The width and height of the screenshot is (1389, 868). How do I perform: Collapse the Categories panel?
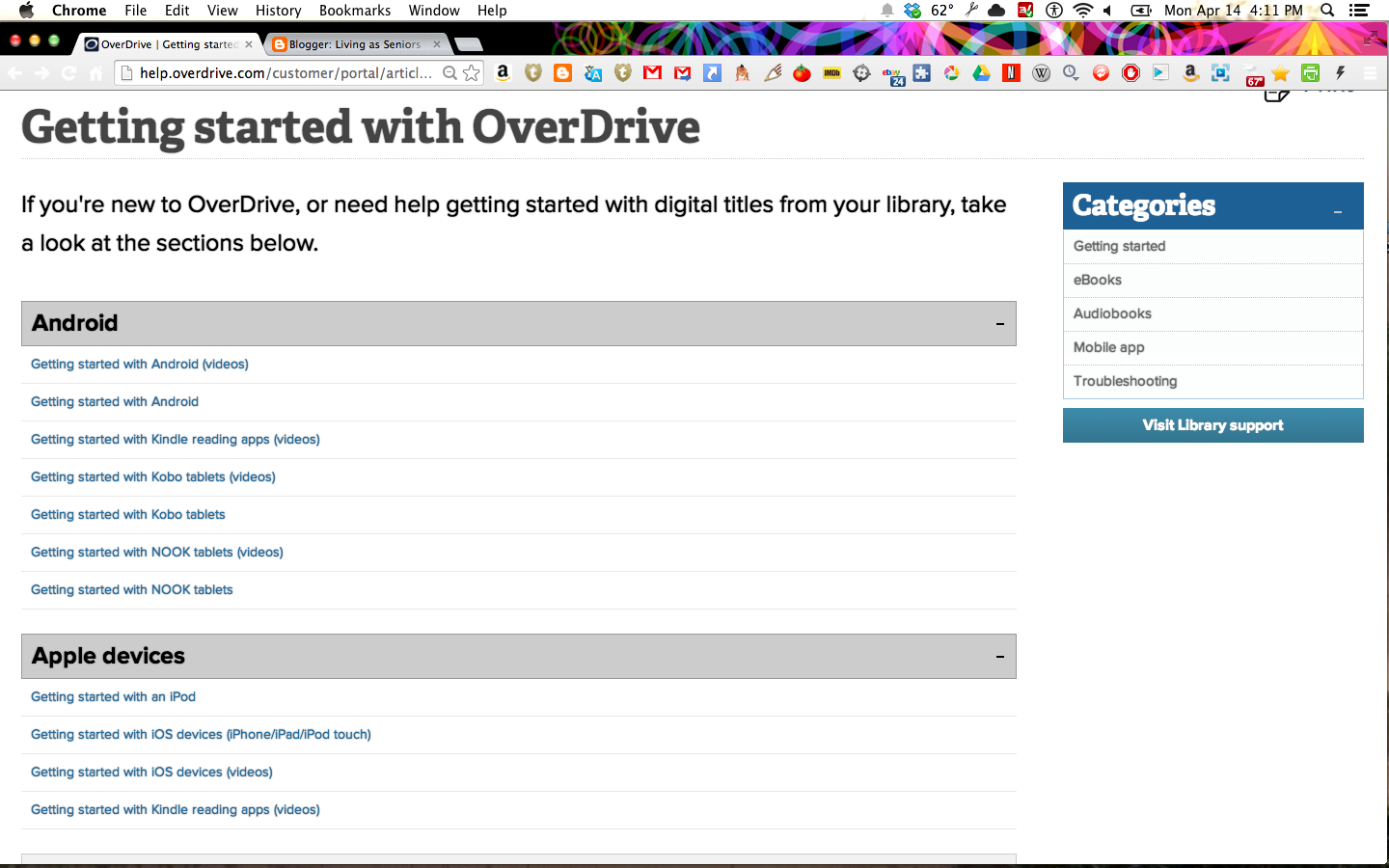click(1338, 211)
